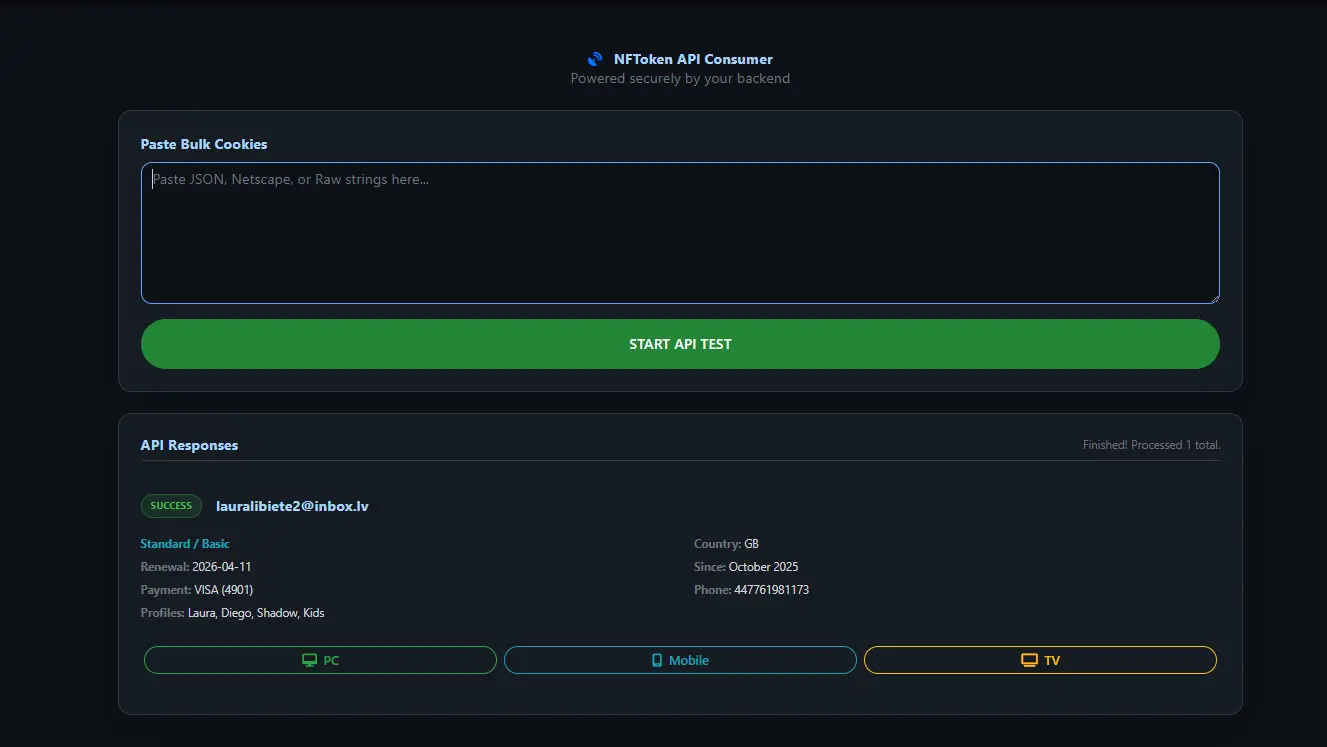
Task: Grab the textarea resize handle corner
Action: point(1214,298)
